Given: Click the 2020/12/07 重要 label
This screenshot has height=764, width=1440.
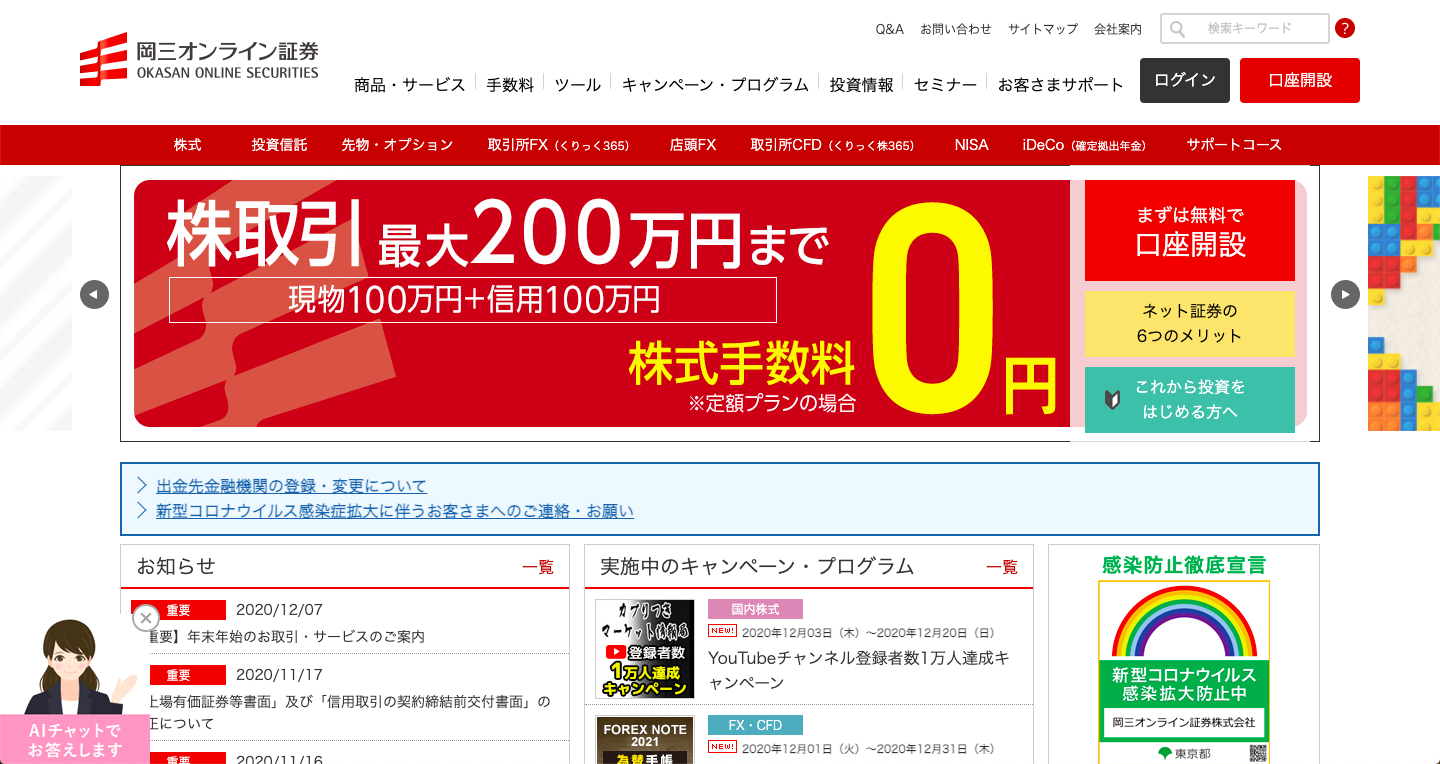Looking at the screenshot, I should point(178,610).
